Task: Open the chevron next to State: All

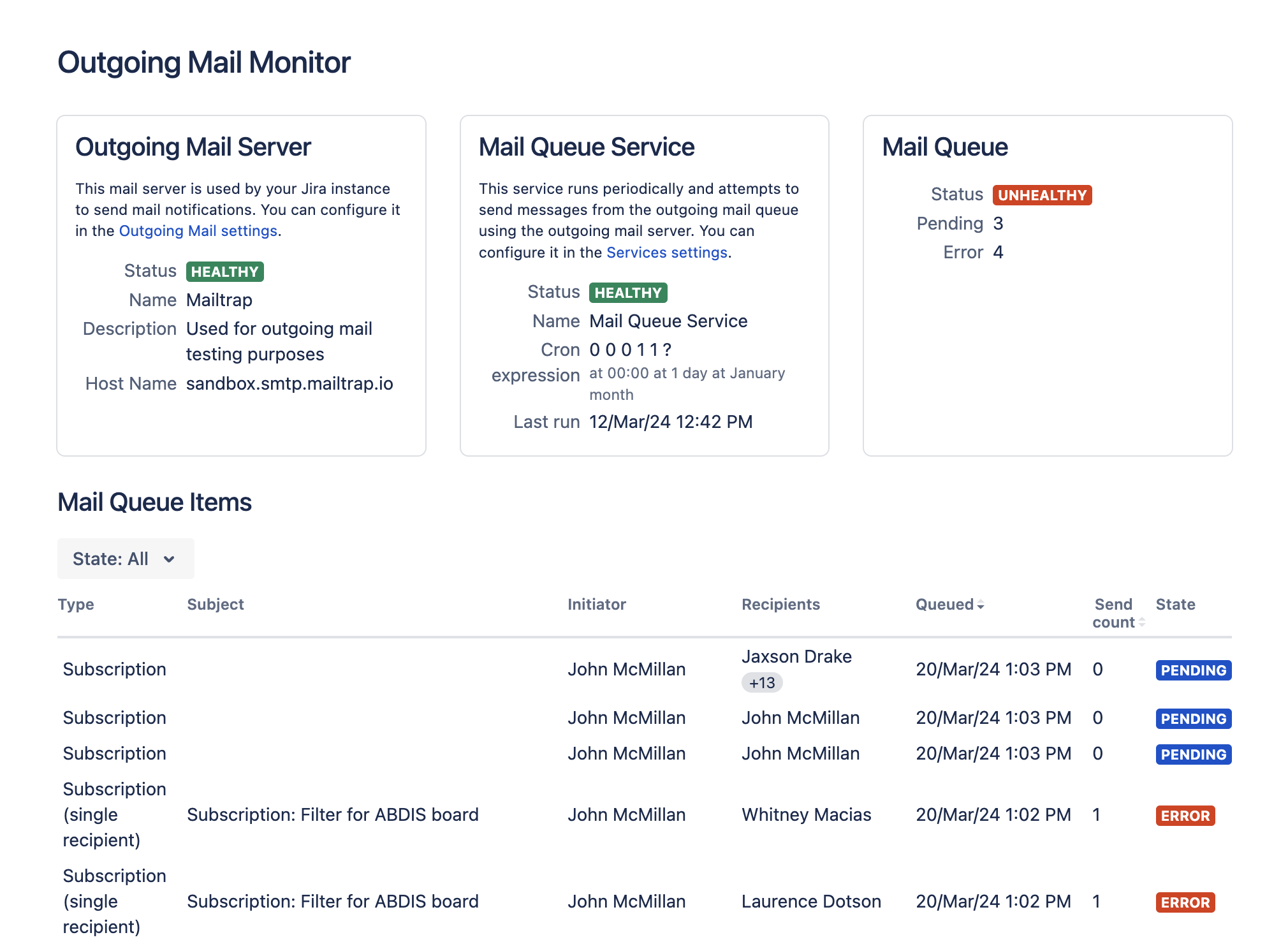Action: [170, 559]
